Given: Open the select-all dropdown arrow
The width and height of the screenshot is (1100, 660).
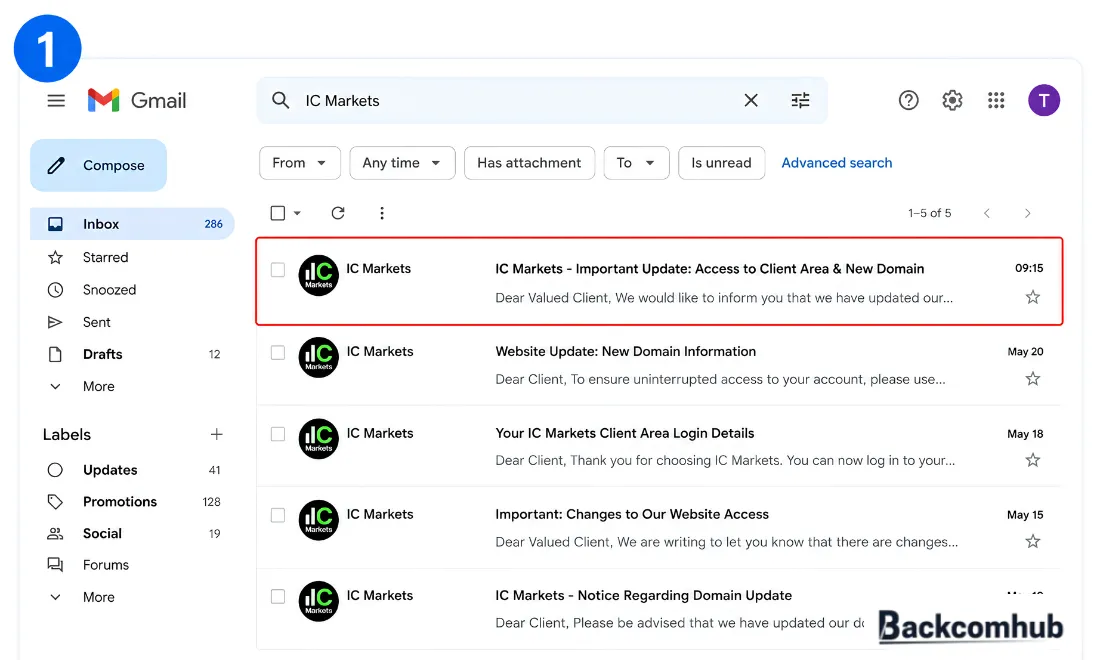Looking at the screenshot, I should [x=297, y=213].
